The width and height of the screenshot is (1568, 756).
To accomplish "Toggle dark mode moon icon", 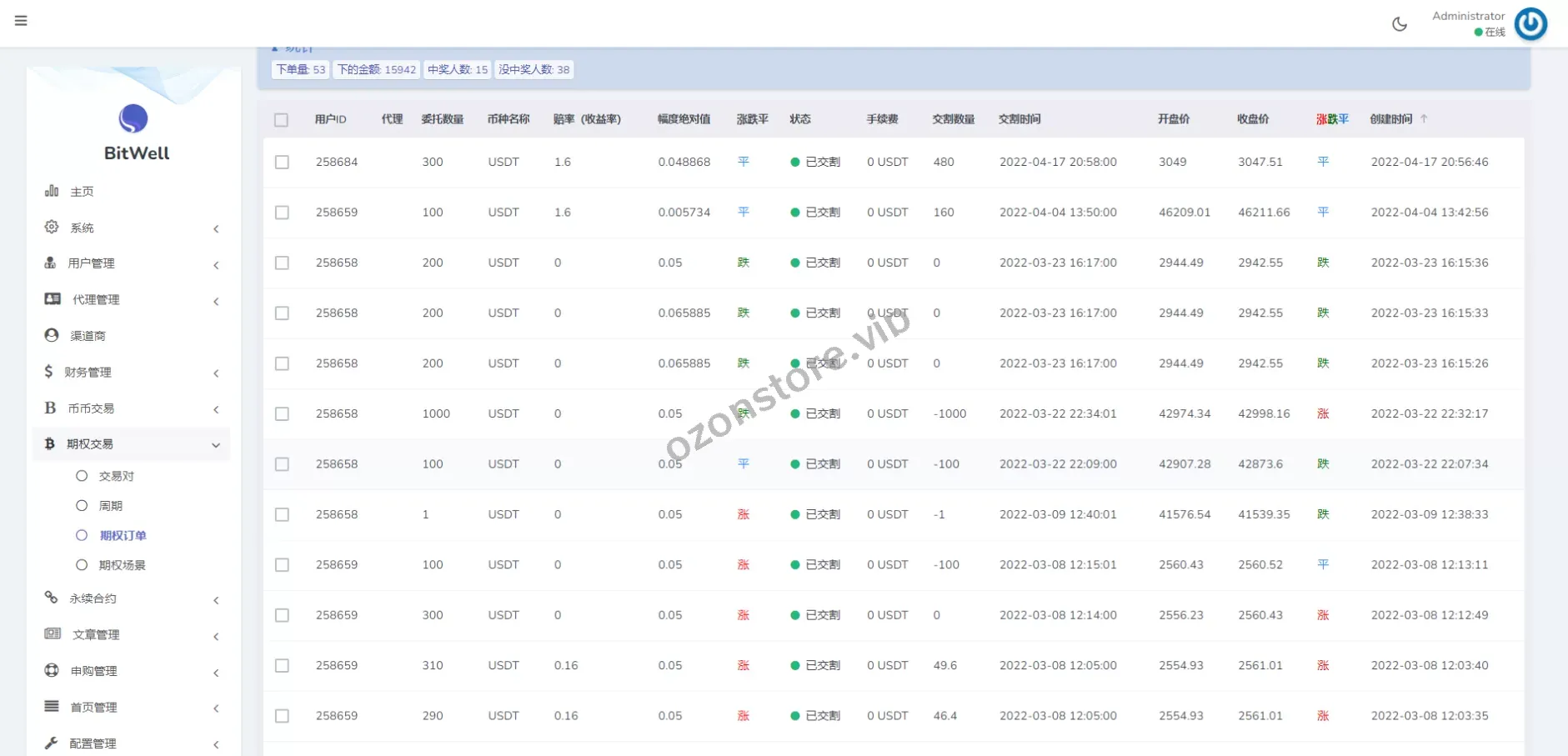I will pos(1400,24).
